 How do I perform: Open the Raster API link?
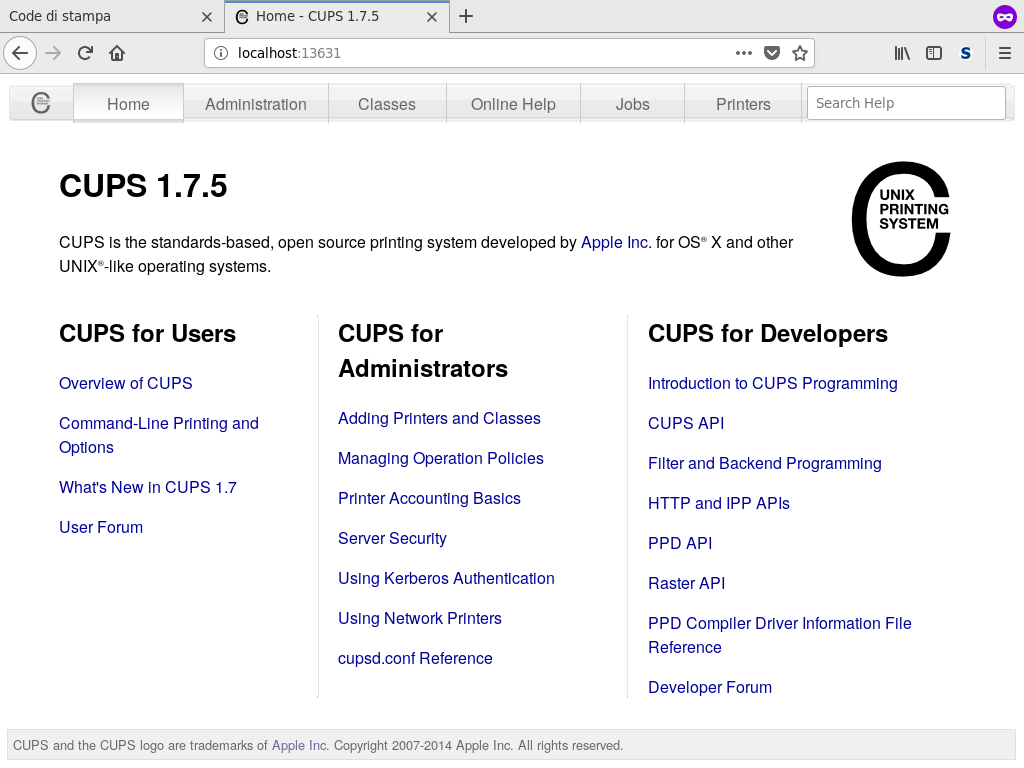point(686,583)
